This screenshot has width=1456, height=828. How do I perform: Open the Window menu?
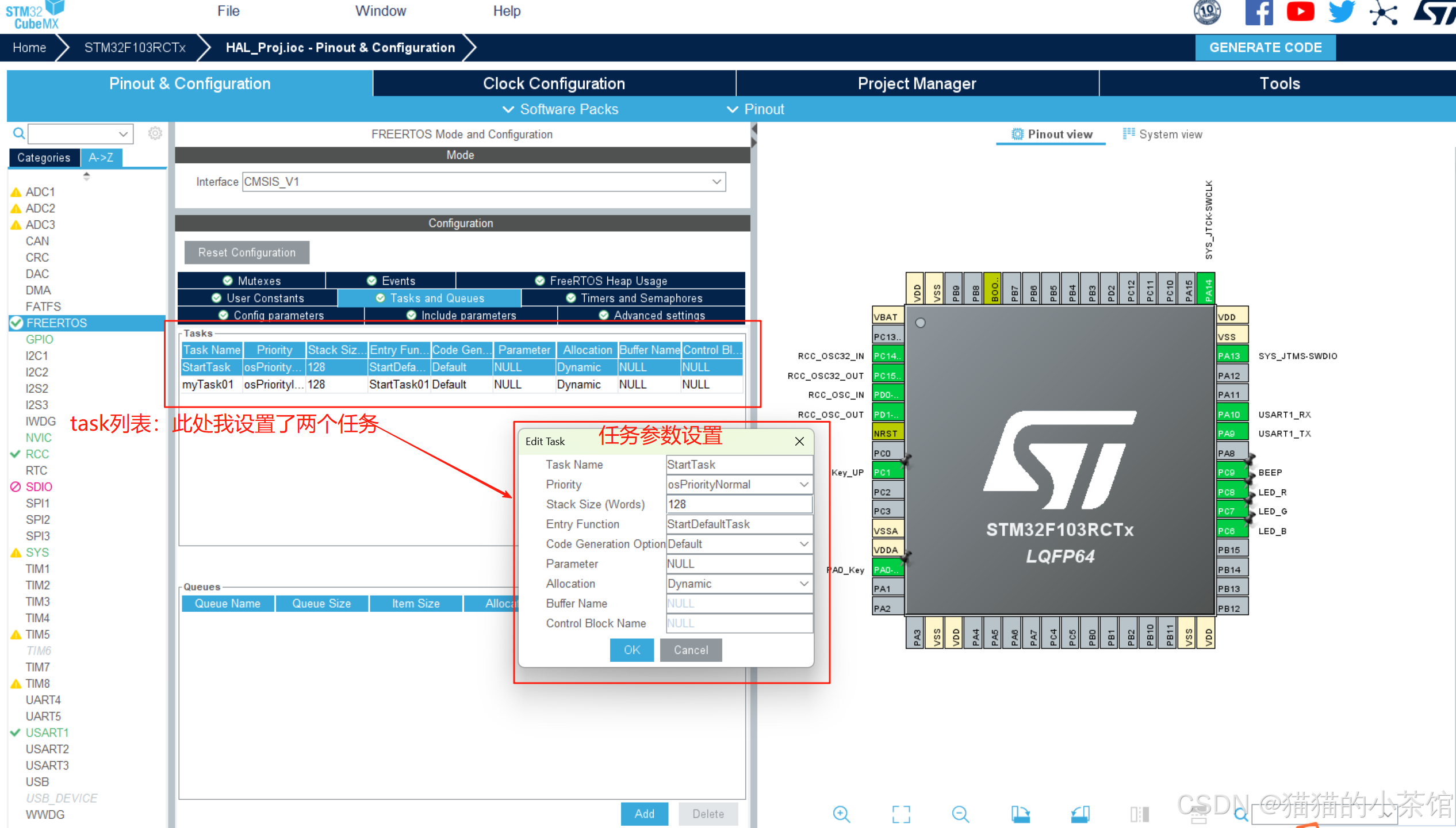(x=381, y=11)
